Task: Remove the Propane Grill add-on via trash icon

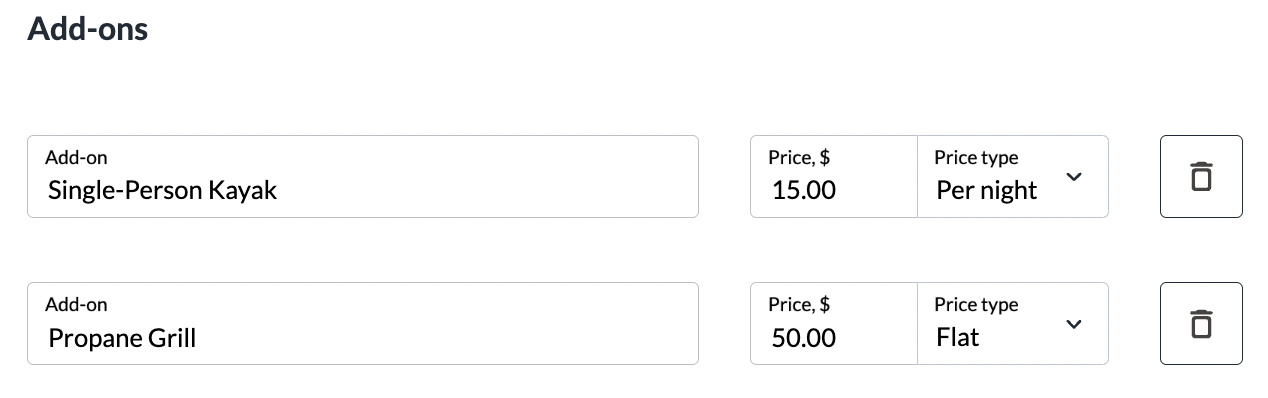Action: pyautogui.click(x=1201, y=324)
